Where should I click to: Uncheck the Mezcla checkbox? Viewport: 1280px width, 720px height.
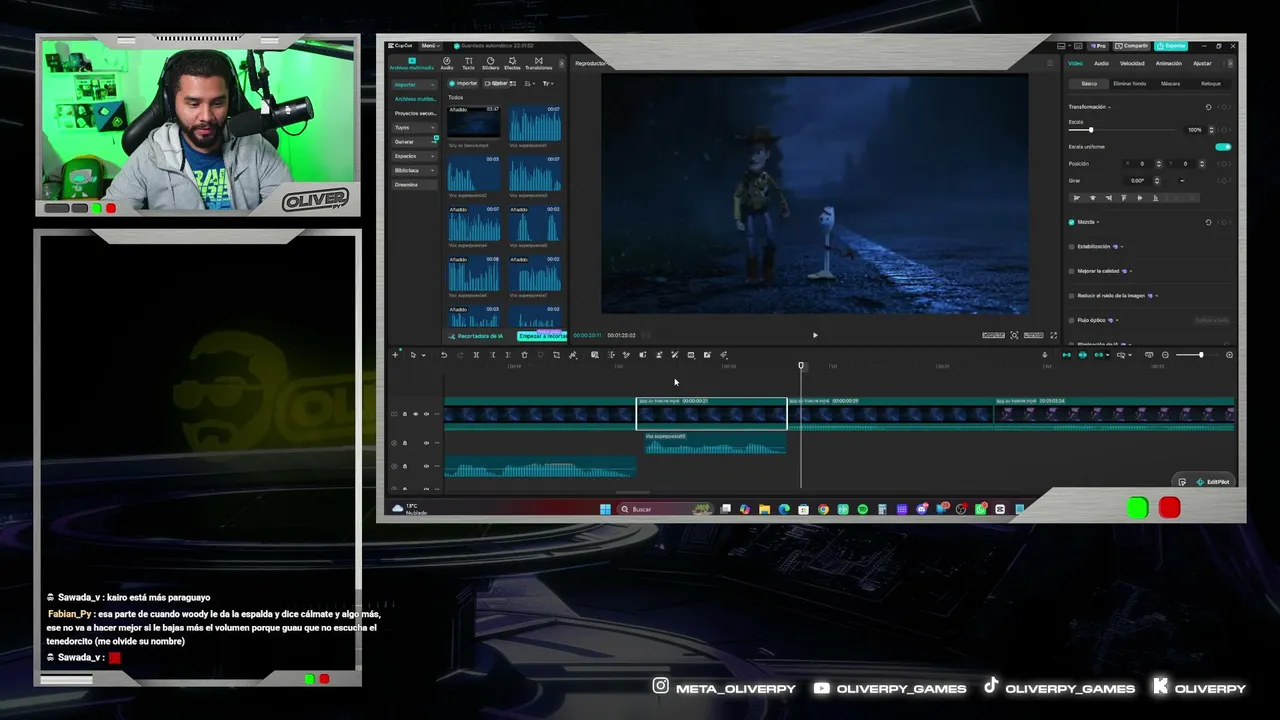pyautogui.click(x=1072, y=222)
